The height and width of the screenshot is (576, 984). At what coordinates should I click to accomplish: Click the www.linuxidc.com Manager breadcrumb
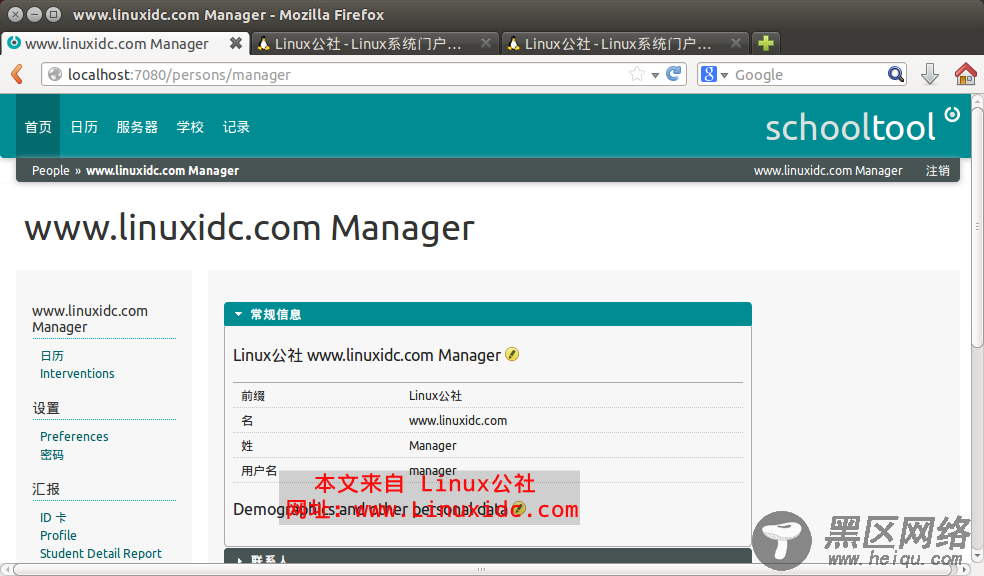click(x=162, y=170)
